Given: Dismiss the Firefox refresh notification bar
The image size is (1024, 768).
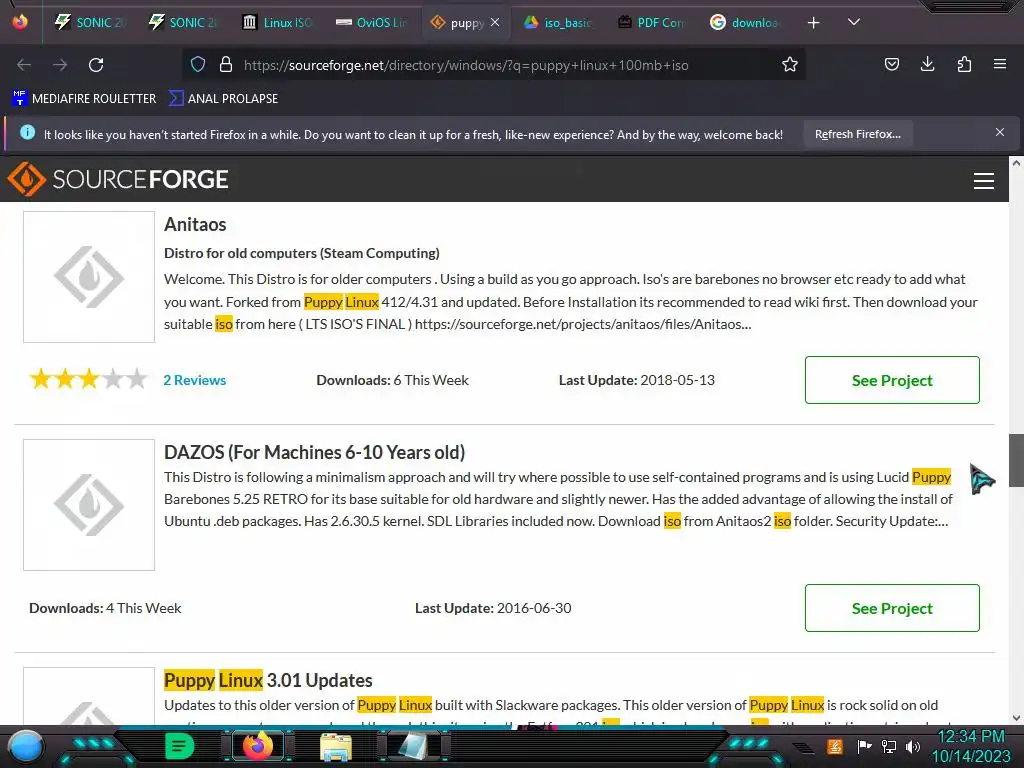Looking at the screenshot, I should tap(999, 133).
